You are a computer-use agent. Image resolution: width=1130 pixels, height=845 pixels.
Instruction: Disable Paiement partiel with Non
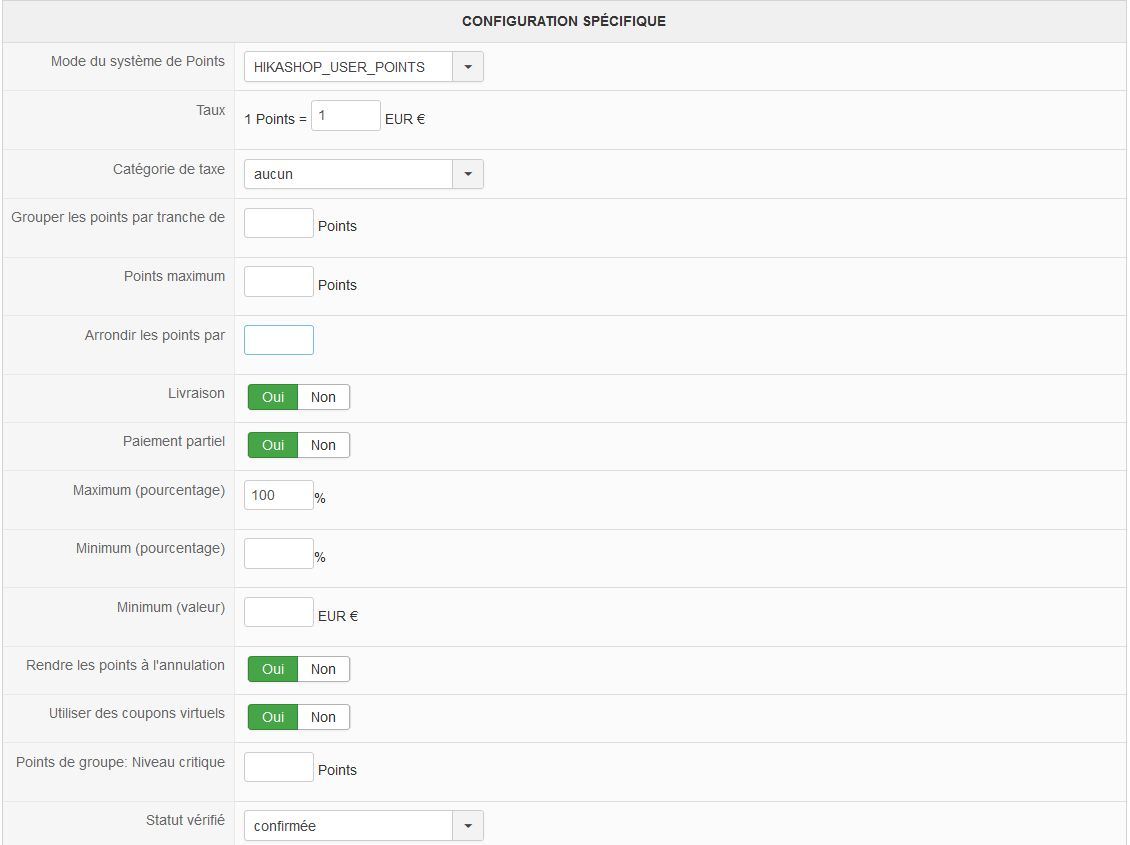pos(323,445)
